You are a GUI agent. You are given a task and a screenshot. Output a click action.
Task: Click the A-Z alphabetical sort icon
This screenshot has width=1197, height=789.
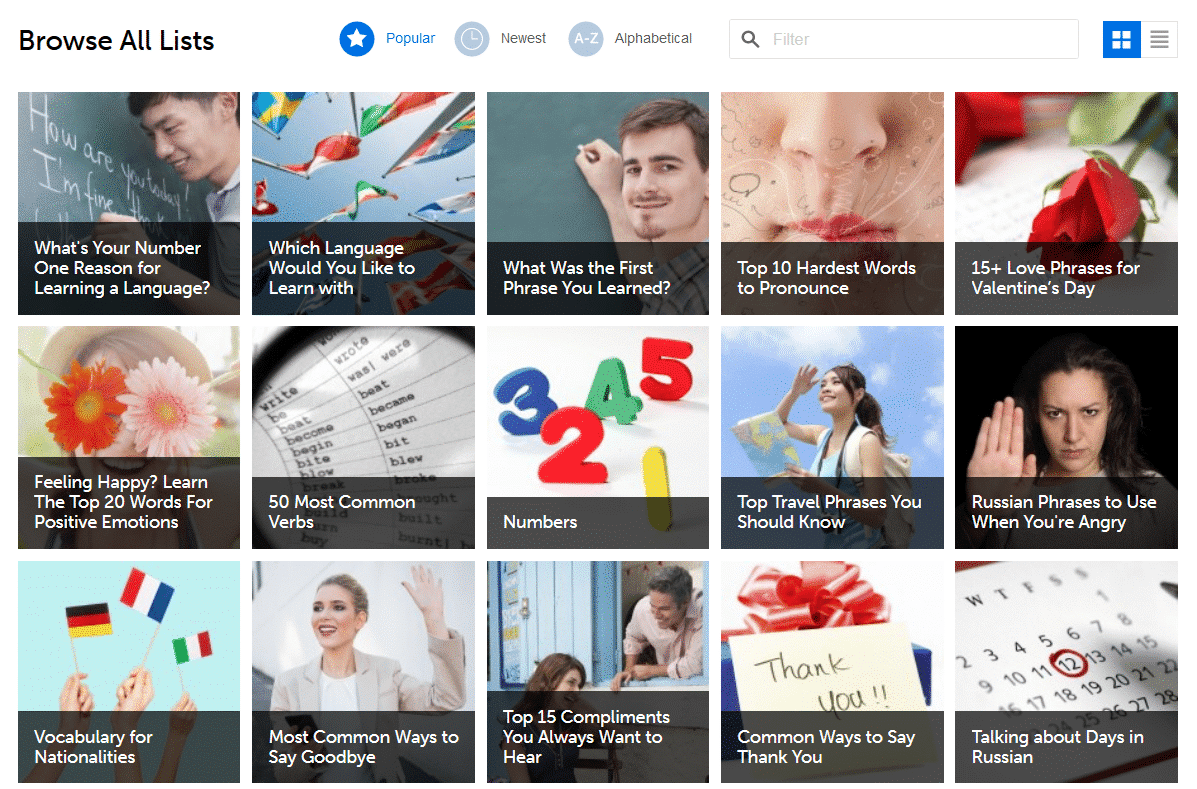click(x=585, y=39)
